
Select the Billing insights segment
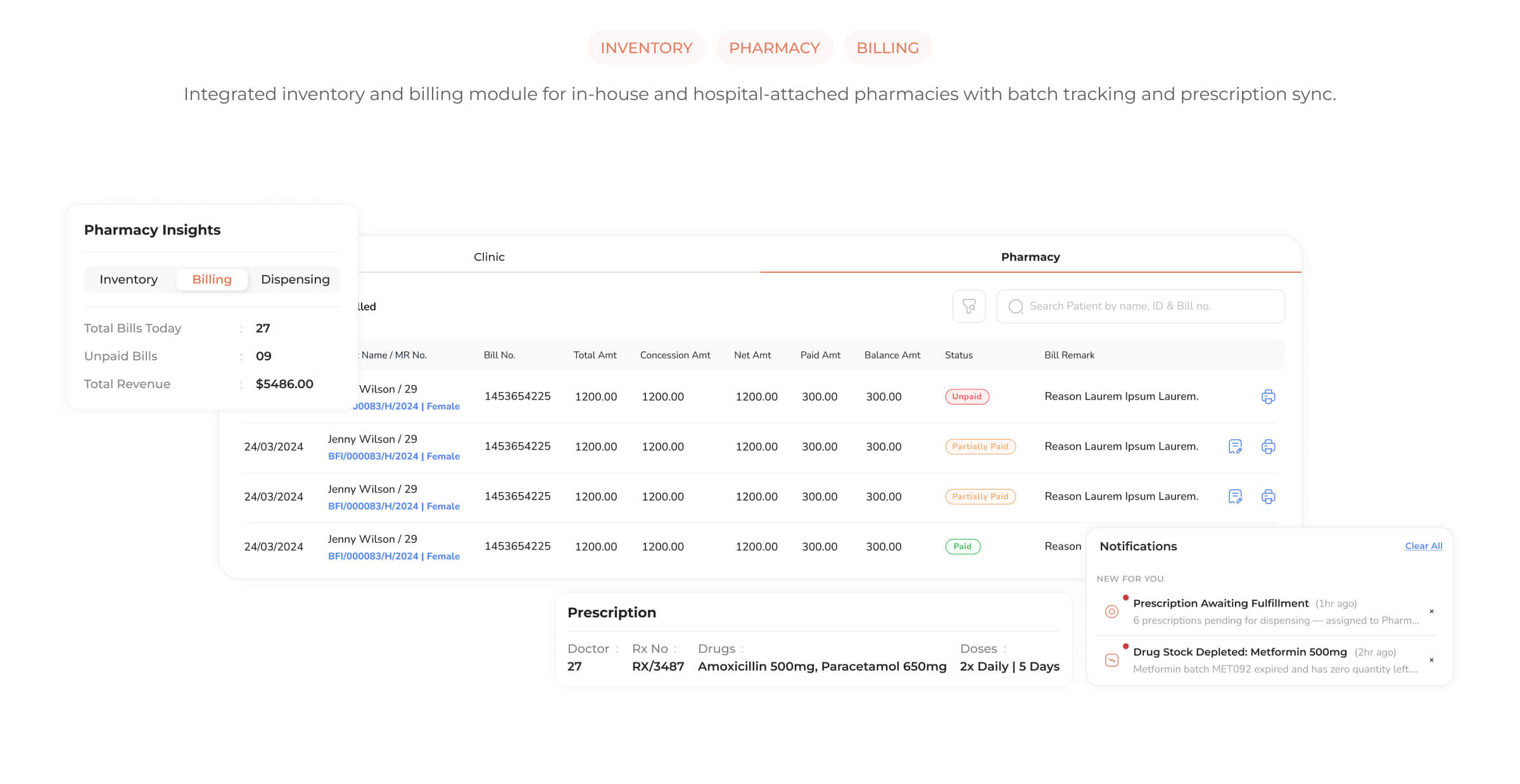[212, 279]
